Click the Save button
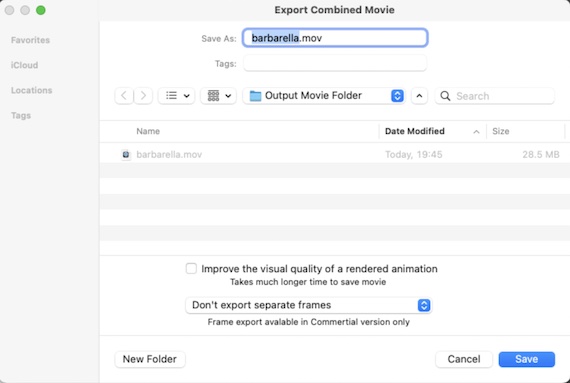The image size is (570, 383). 526,359
